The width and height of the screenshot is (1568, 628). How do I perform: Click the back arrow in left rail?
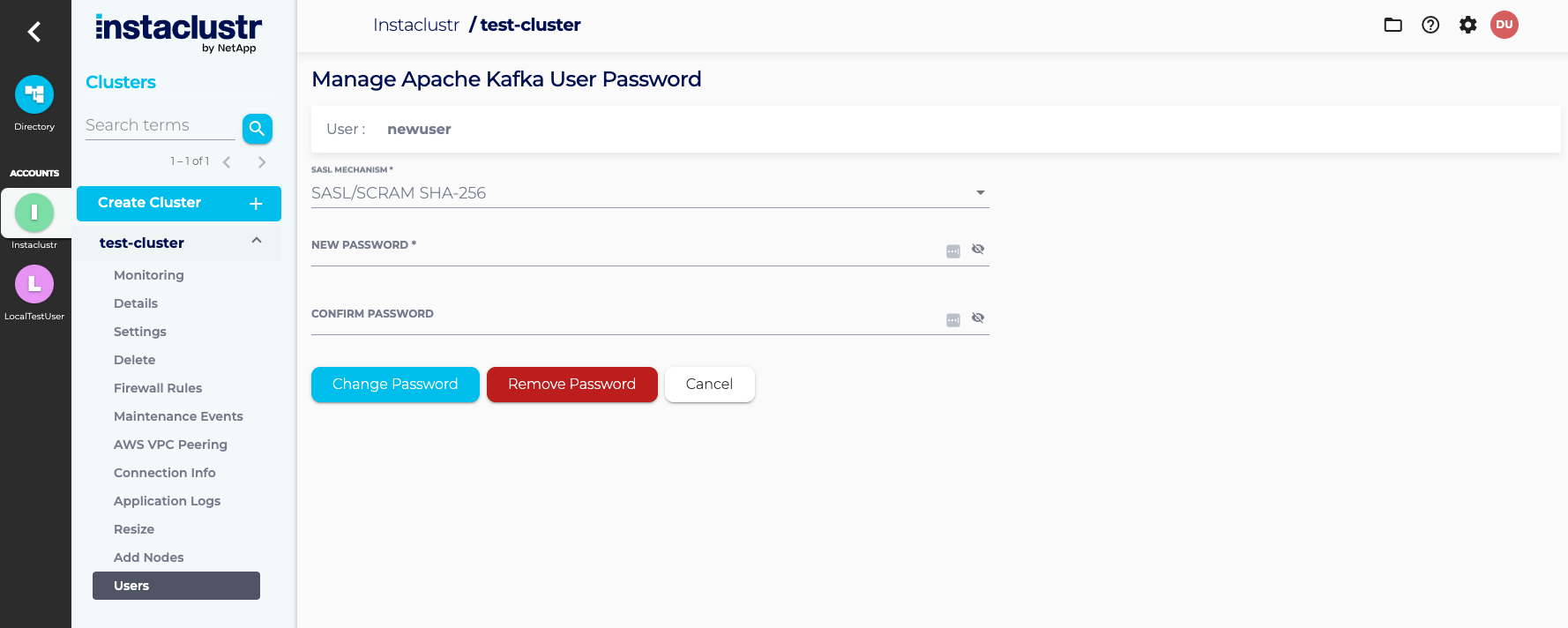click(34, 33)
